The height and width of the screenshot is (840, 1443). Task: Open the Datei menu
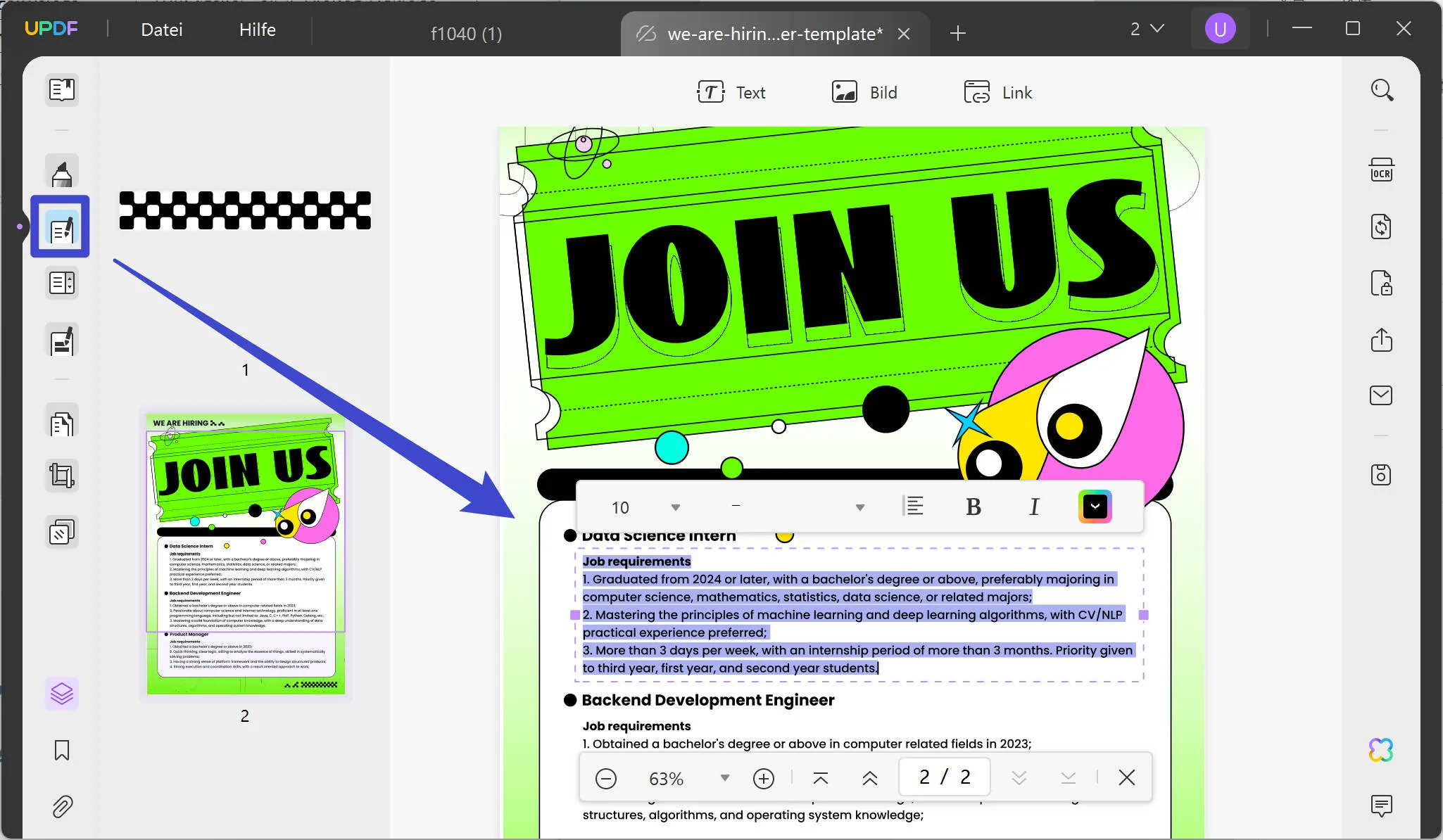tap(161, 30)
